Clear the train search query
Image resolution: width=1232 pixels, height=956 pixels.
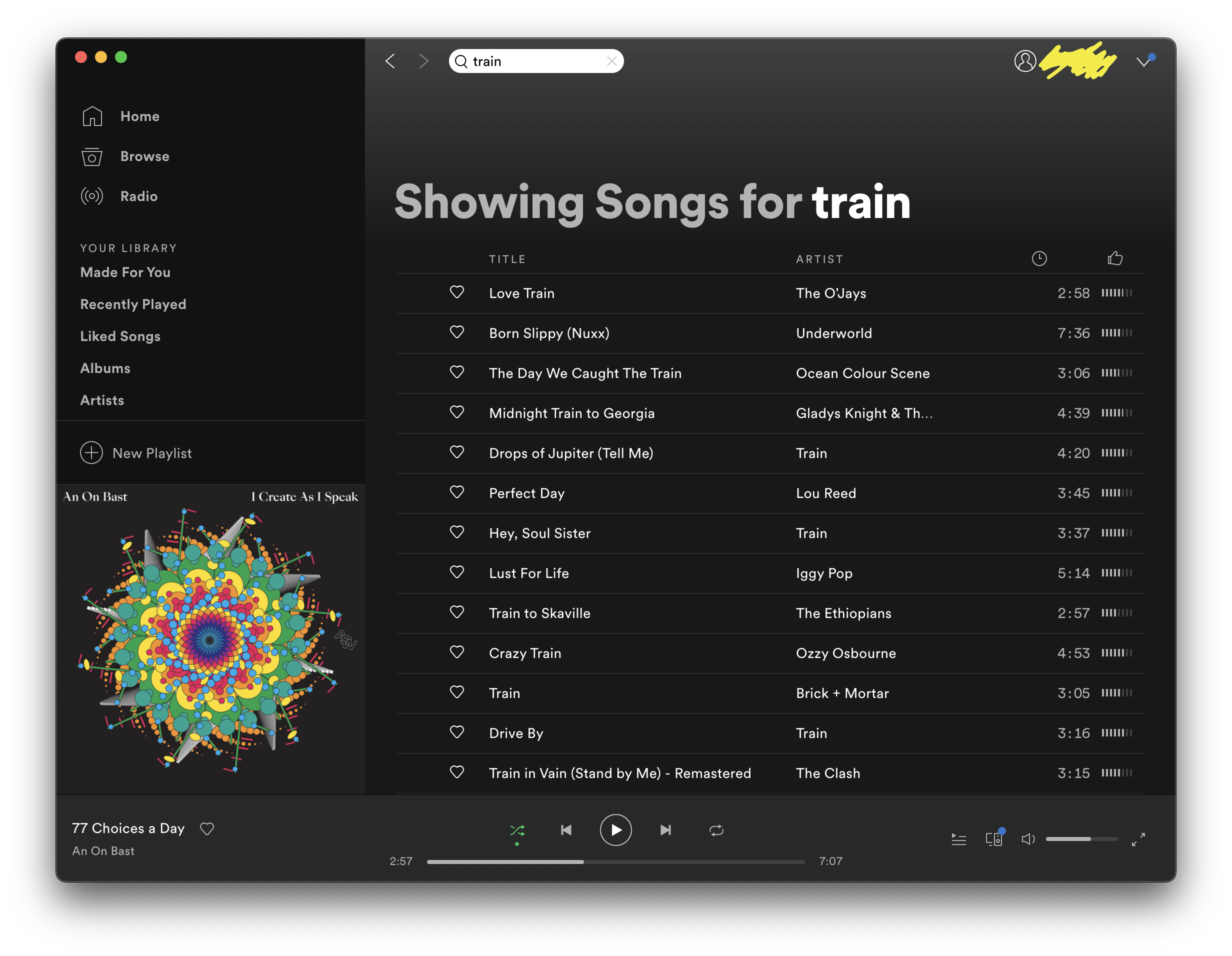coord(611,61)
